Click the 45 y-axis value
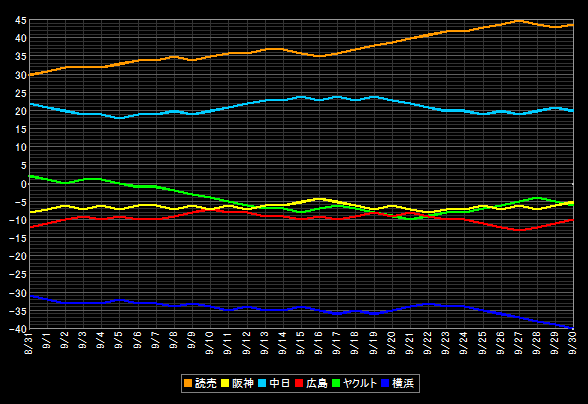Viewport: 588px width, 404px height. click(21, 21)
